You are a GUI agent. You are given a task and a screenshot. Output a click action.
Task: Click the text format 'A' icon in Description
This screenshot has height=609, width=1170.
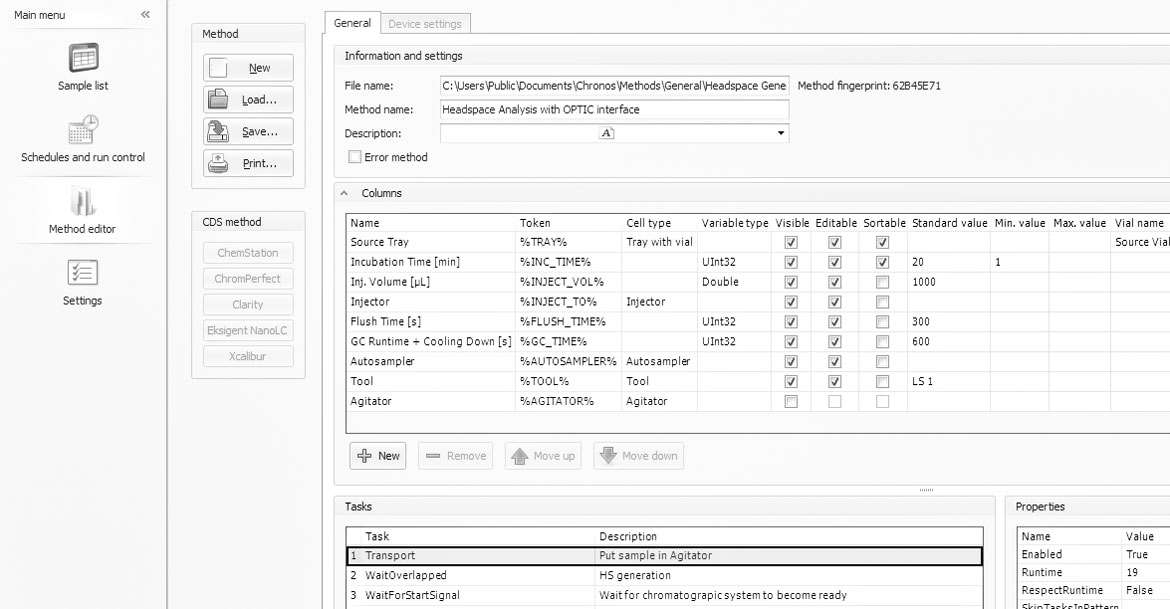[x=607, y=133]
